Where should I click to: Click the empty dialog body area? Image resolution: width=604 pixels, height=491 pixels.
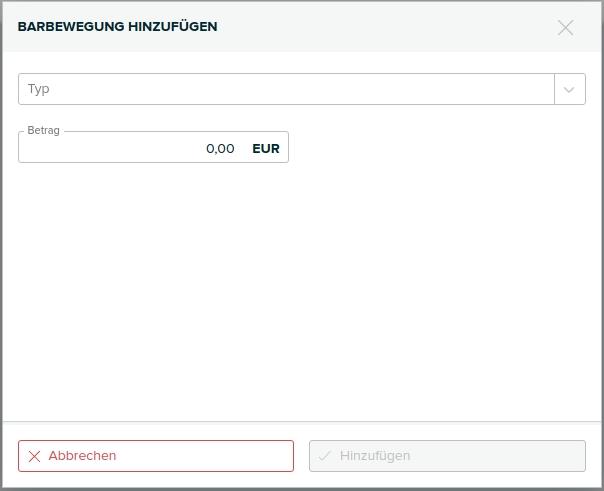(302, 293)
